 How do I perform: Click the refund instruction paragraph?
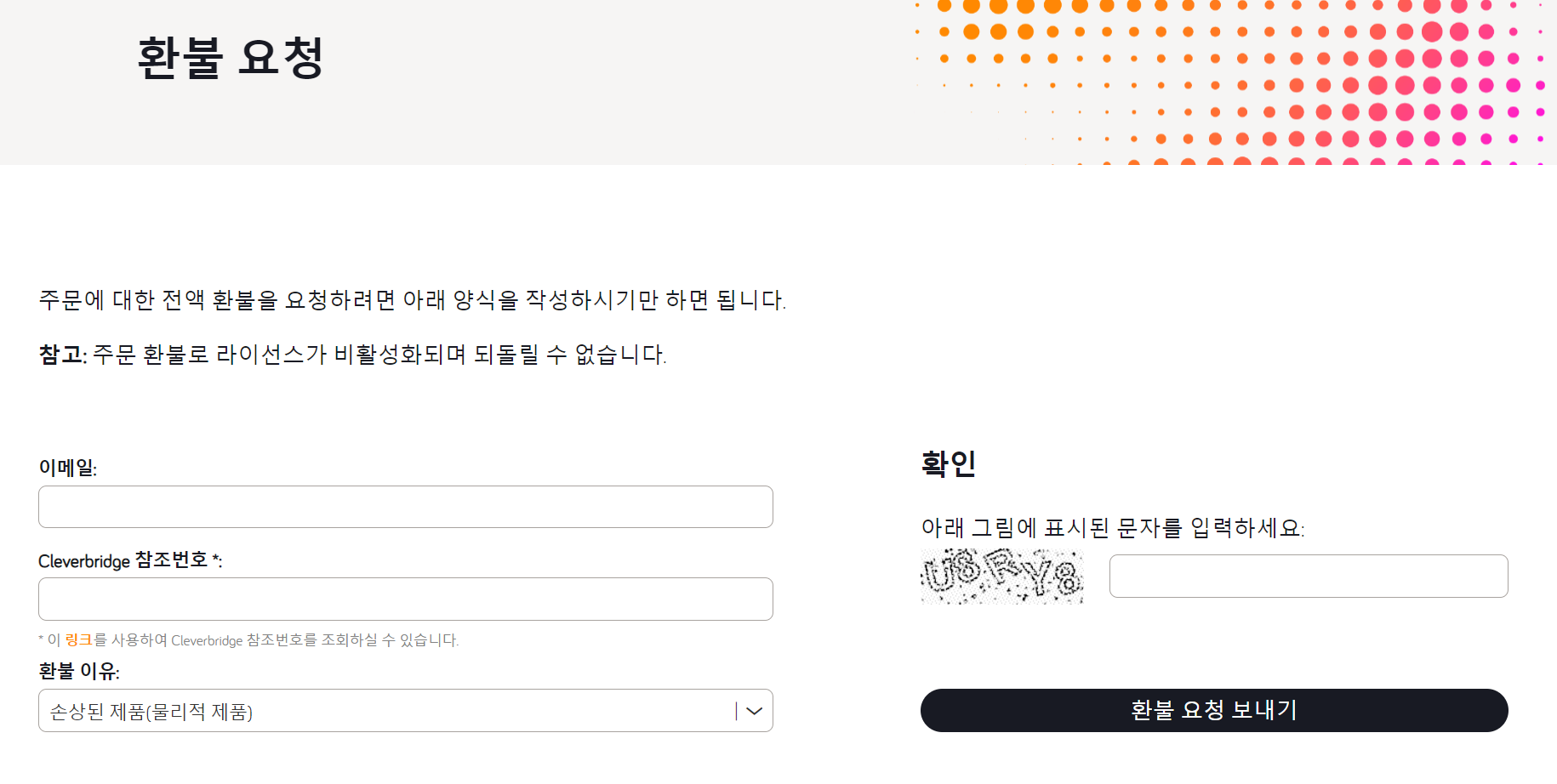[413, 299]
